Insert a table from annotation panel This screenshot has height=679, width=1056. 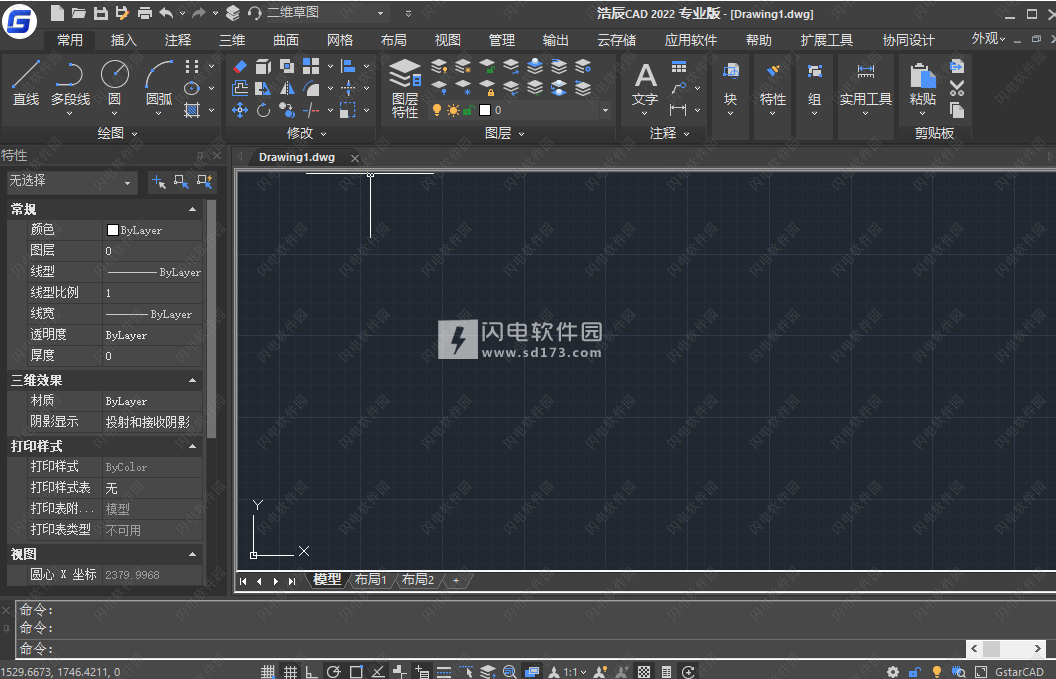coord(679,67)
